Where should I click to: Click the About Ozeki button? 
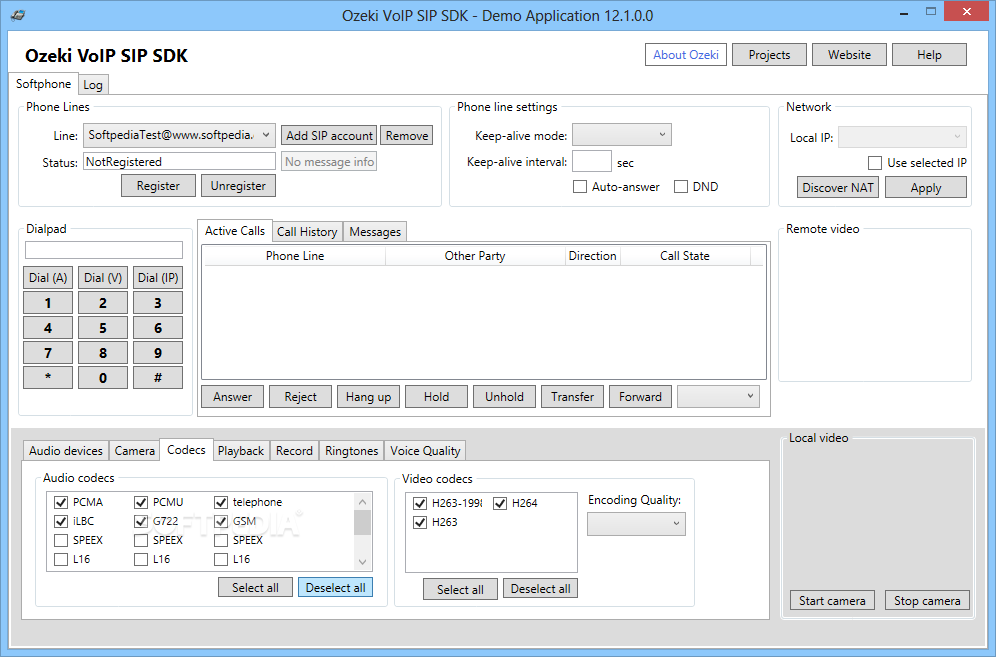point(686,55)
